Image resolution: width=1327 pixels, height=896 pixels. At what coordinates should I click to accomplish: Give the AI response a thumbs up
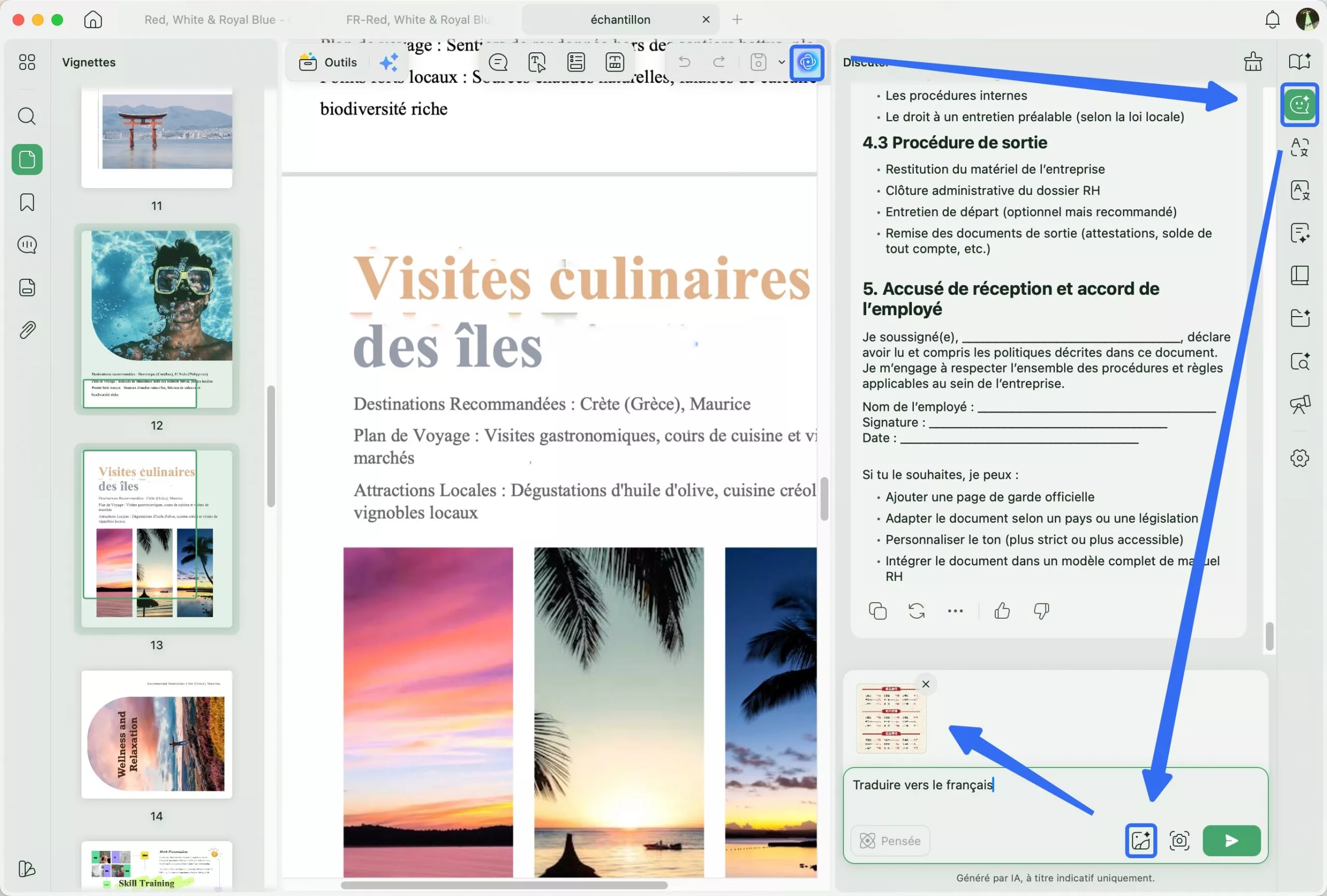pyautogui.click(x=1002, y=610)
